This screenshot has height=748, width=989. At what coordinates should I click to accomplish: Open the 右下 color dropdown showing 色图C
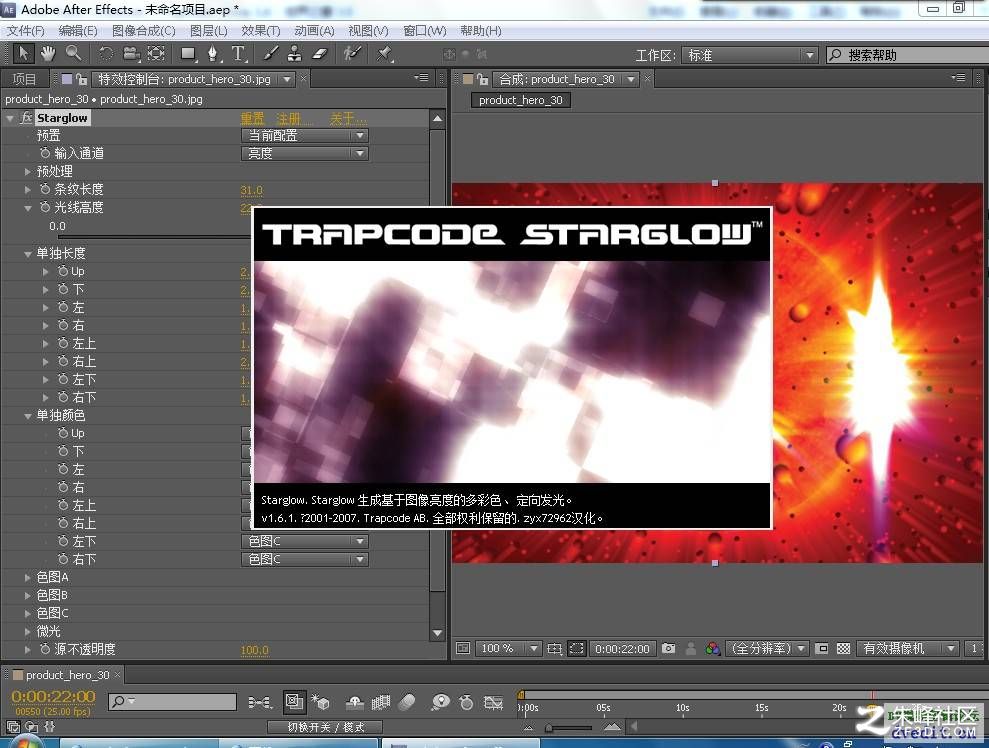305,559
